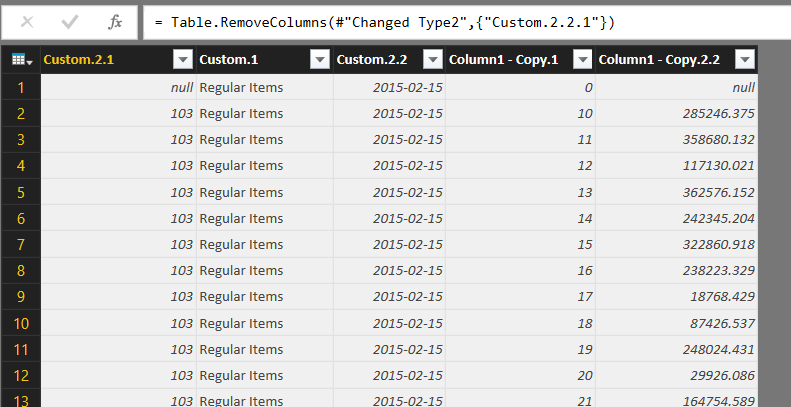The width and height of the screenshot is (791, 407).
Task: Select the Custom.1 column header
Action: (250, 61)
